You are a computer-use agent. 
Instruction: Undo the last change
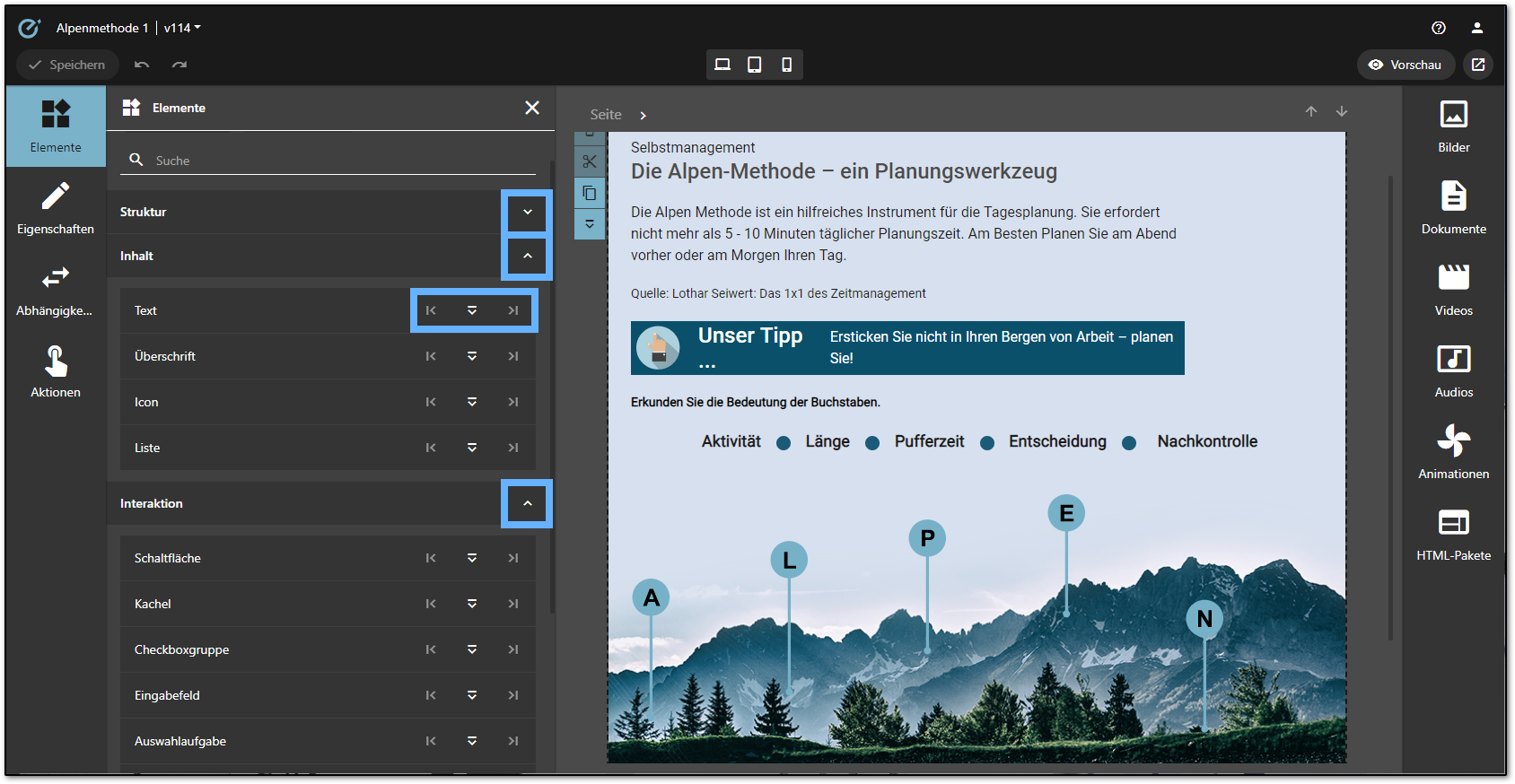pyautogui.click(x=142, y=65)
